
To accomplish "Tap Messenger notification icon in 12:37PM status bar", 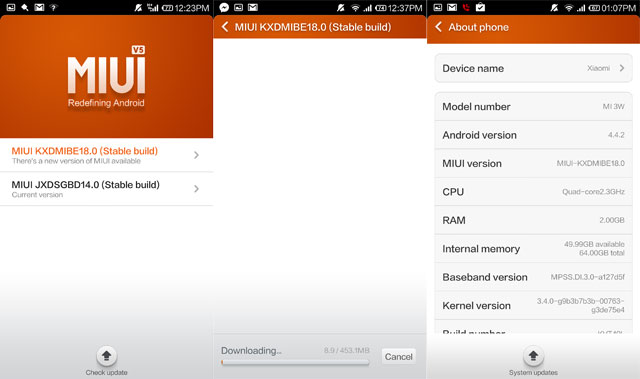I will point(224,7).
